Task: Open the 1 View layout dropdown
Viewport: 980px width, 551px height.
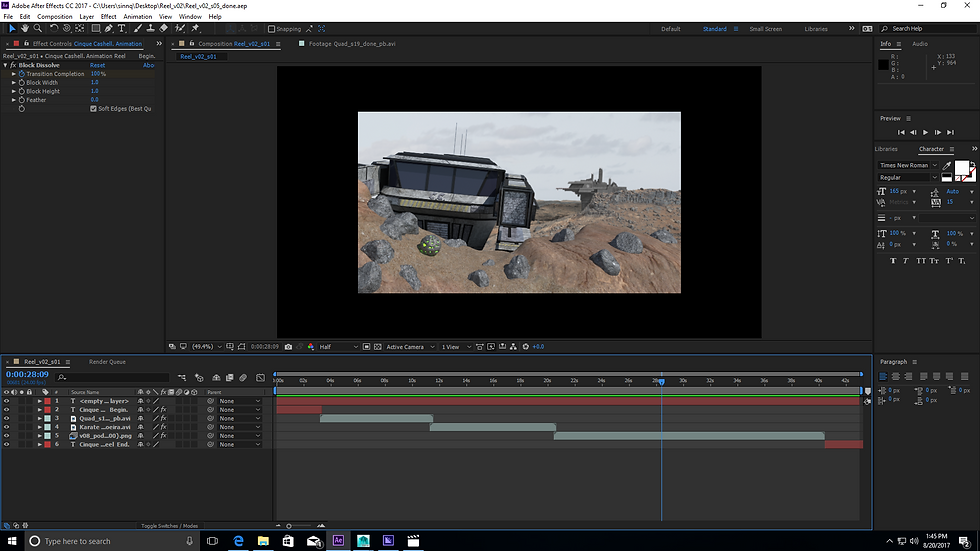Action: pos(456,347)
